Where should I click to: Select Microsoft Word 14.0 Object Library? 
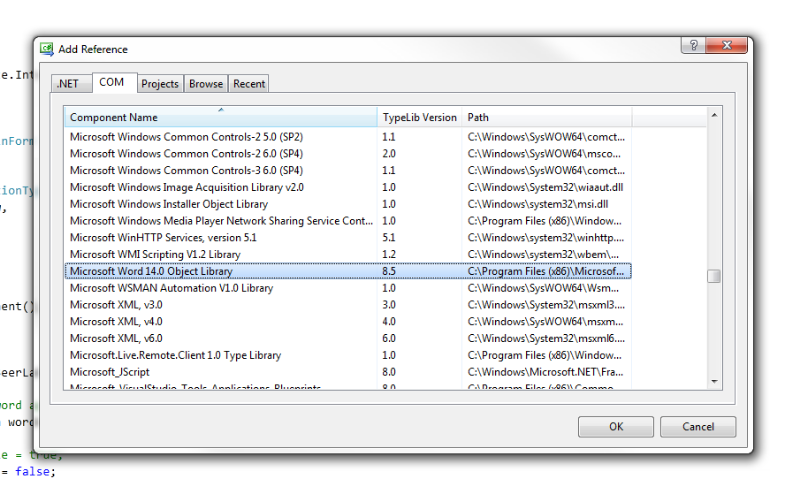point(151,271)
